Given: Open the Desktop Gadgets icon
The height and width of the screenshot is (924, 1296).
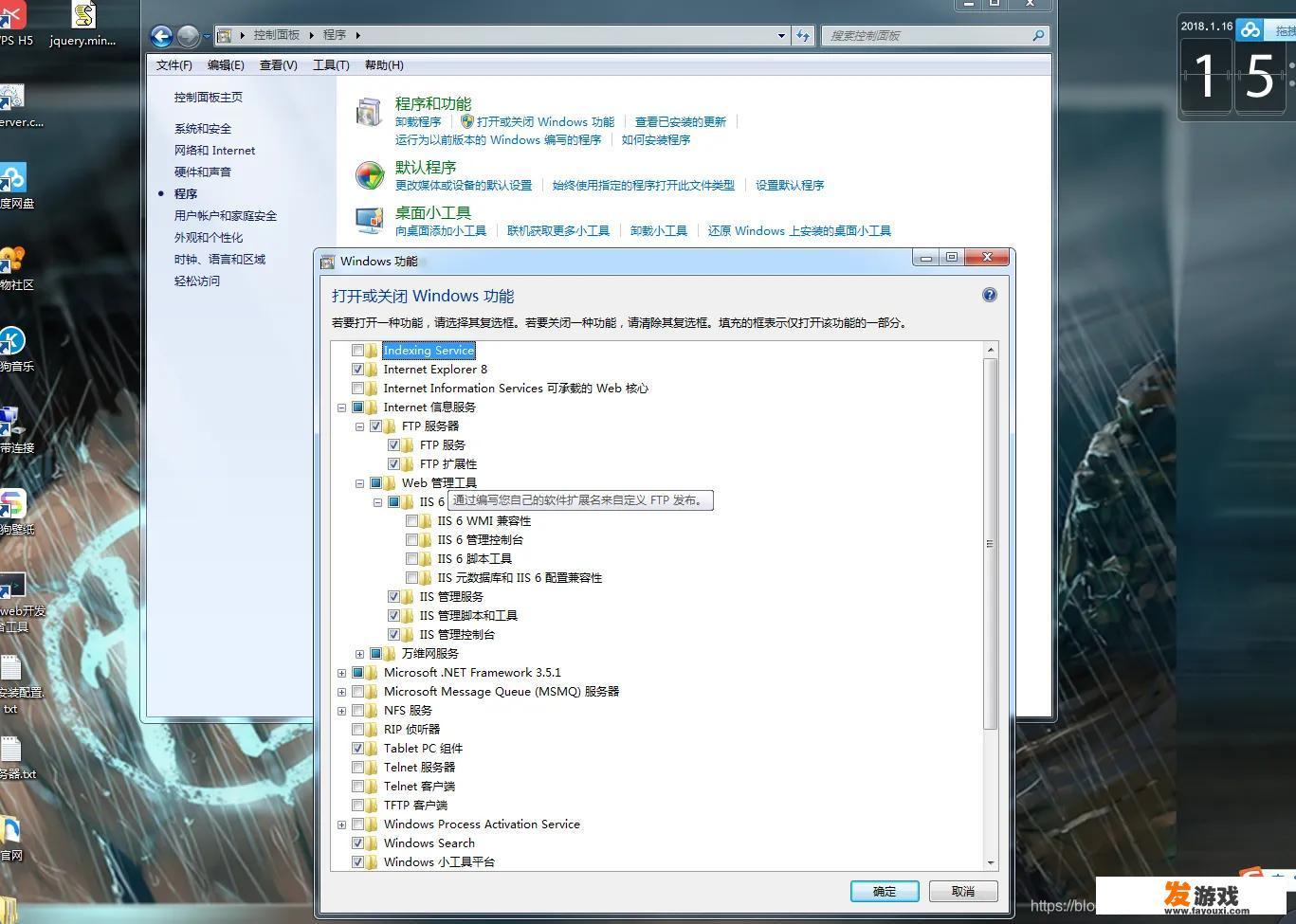Looking at the screenshot, I should (x=369, y=221).
